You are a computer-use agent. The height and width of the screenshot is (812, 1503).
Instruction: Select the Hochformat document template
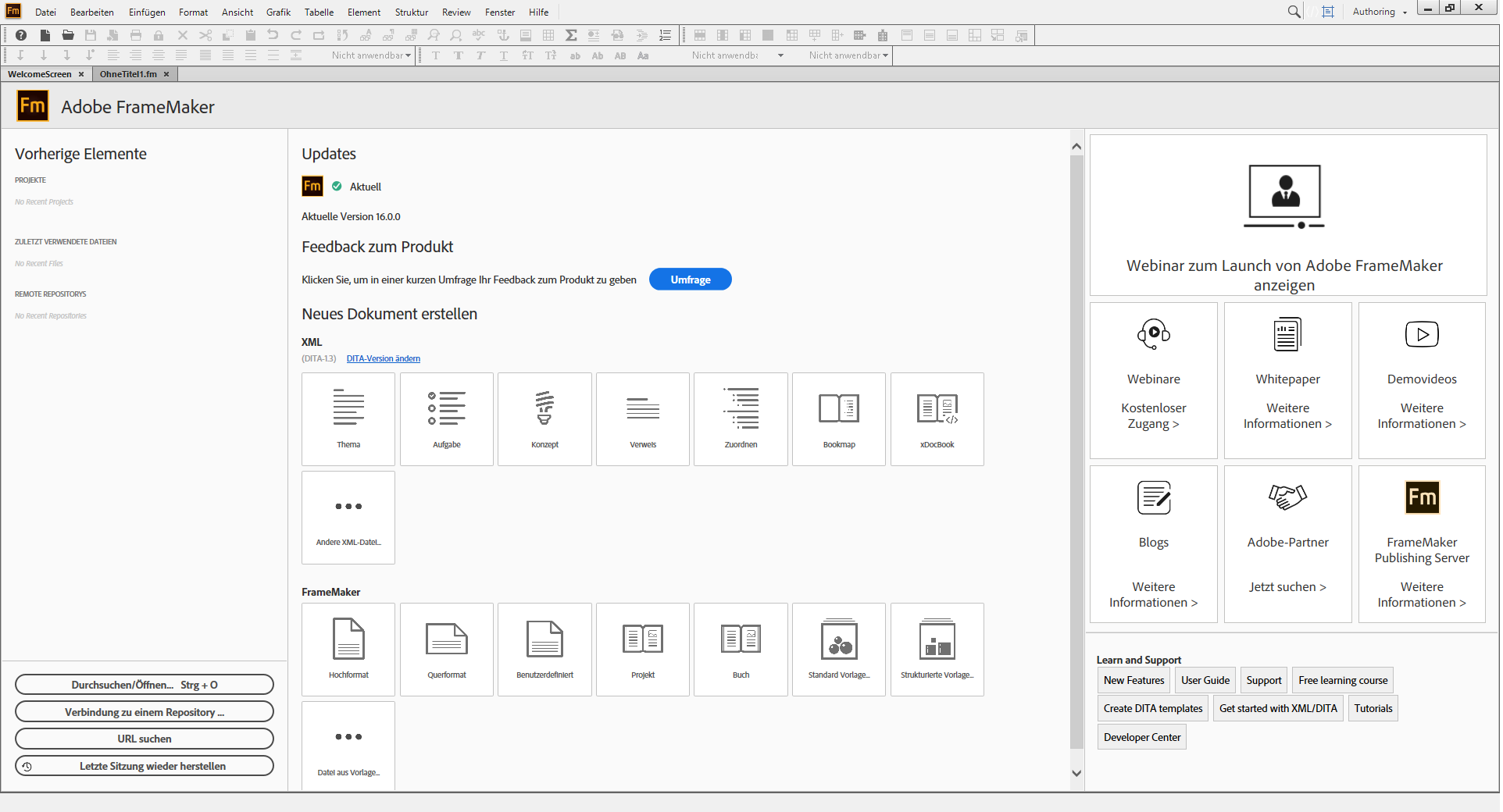(348, 649)
